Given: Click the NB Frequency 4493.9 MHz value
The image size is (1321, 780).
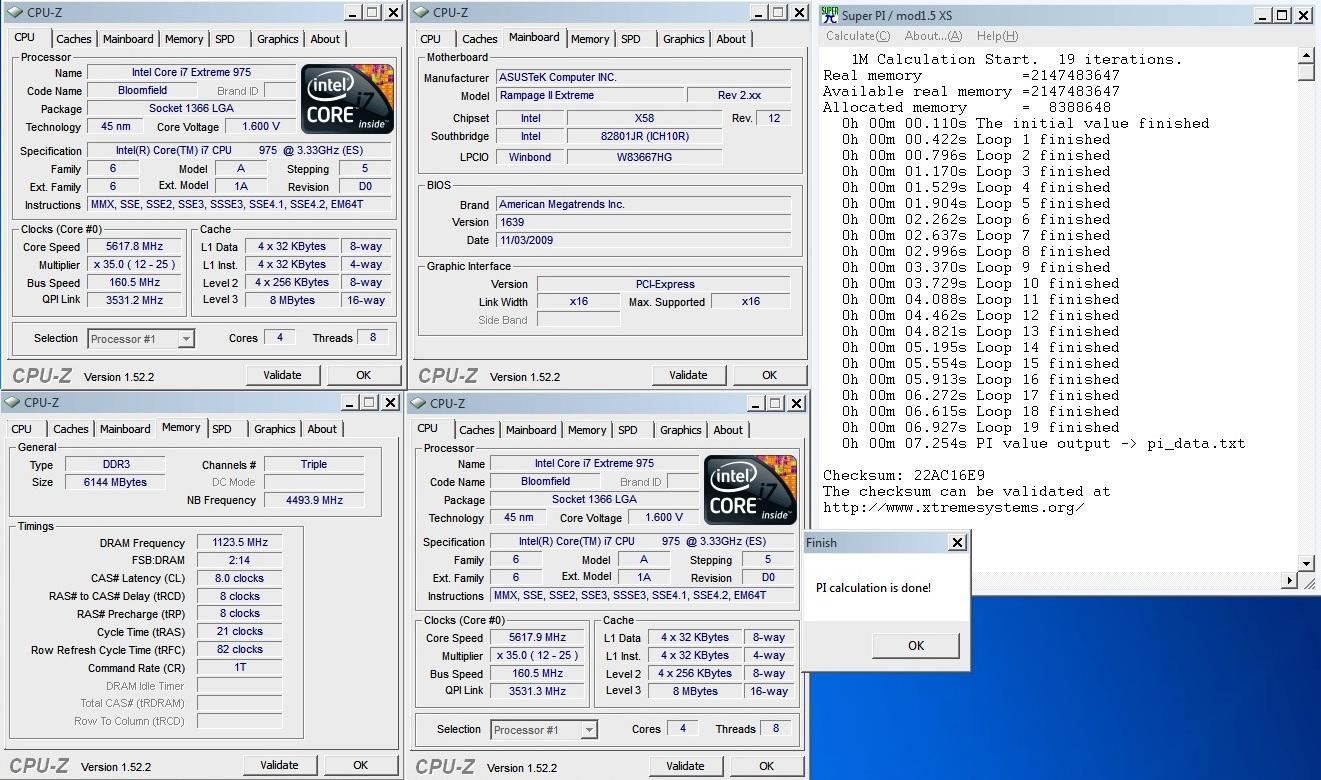Looking at the screenshot, I should (x=313, y=500).
